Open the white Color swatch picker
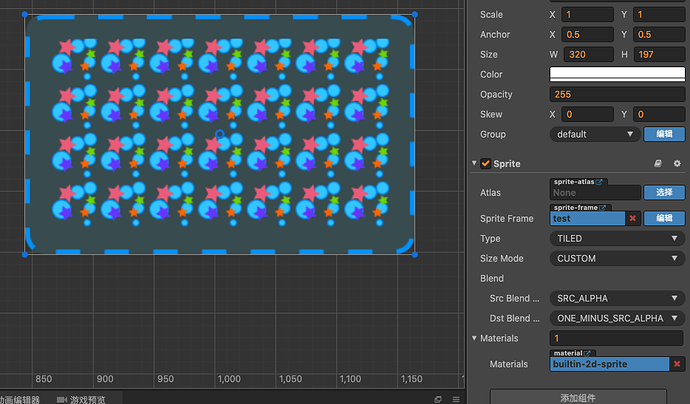 tap(617, 74)
